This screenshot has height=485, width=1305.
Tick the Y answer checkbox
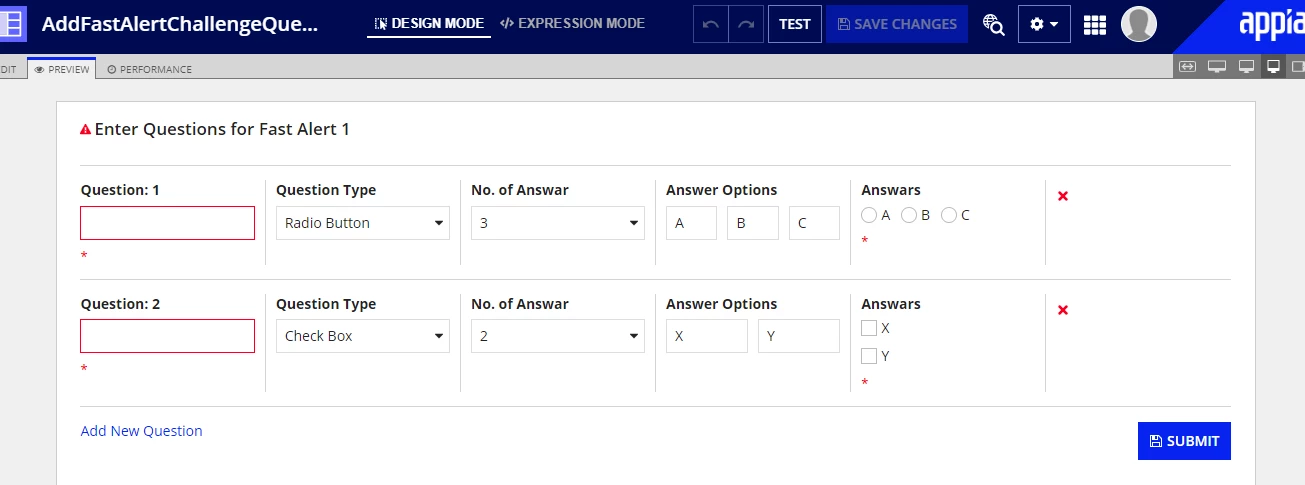tap(869, 356)
